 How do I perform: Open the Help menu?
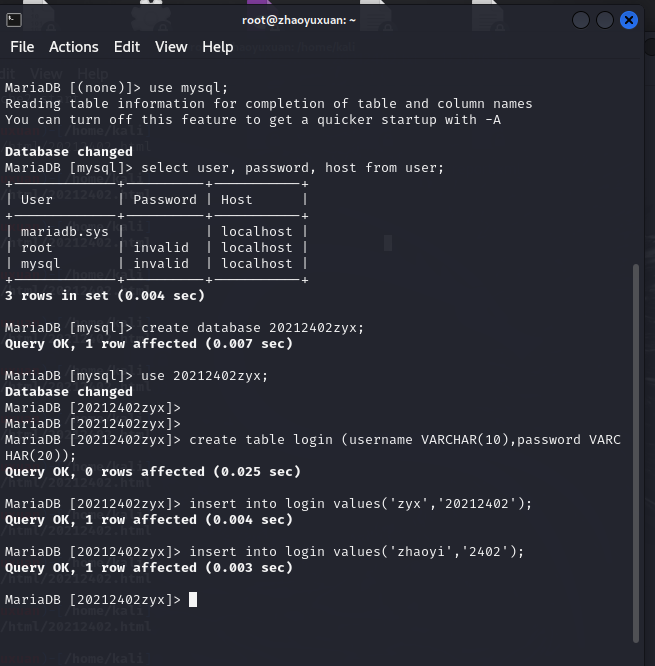(x=217, y=47)
